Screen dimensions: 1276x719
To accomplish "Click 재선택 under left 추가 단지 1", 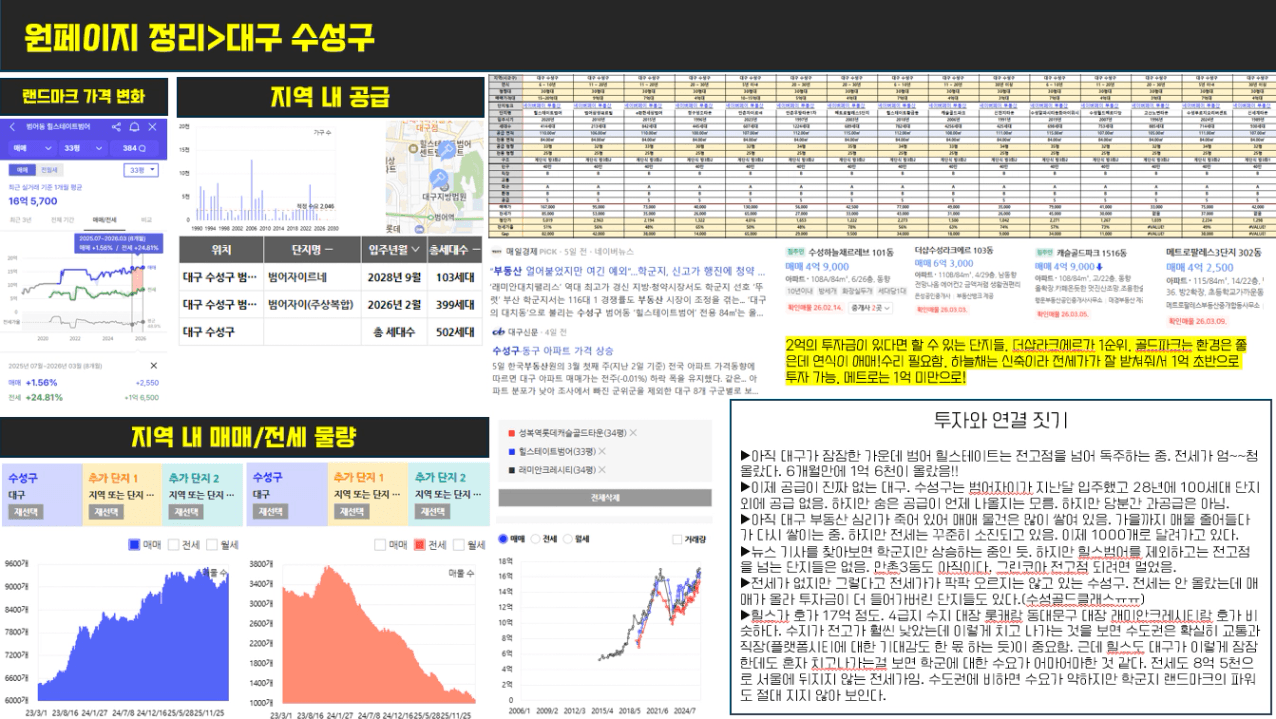I will (x=104, y=511).
